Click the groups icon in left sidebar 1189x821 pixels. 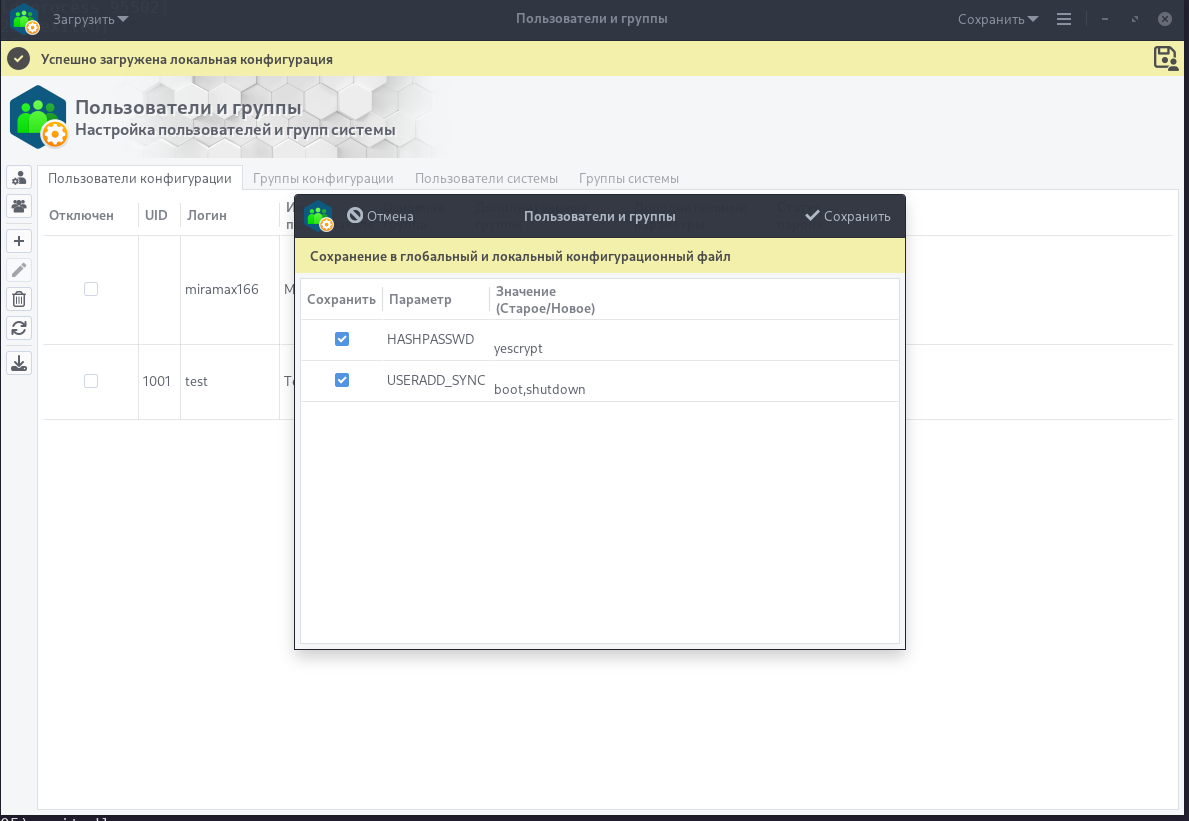[x=19, y=206]
